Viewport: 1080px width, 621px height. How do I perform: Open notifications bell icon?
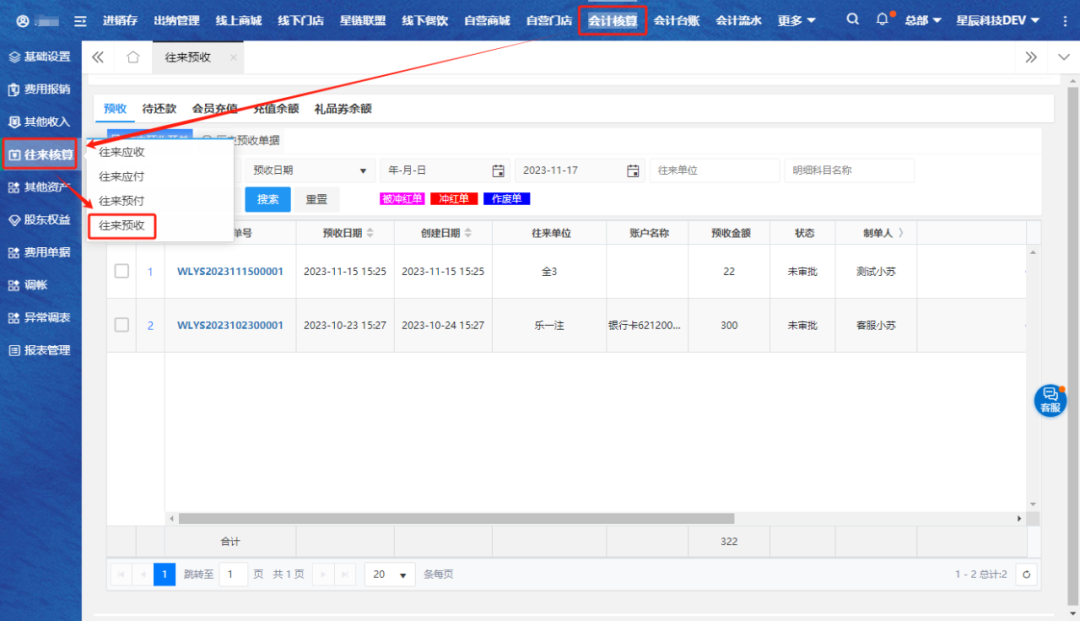point(882,20)
